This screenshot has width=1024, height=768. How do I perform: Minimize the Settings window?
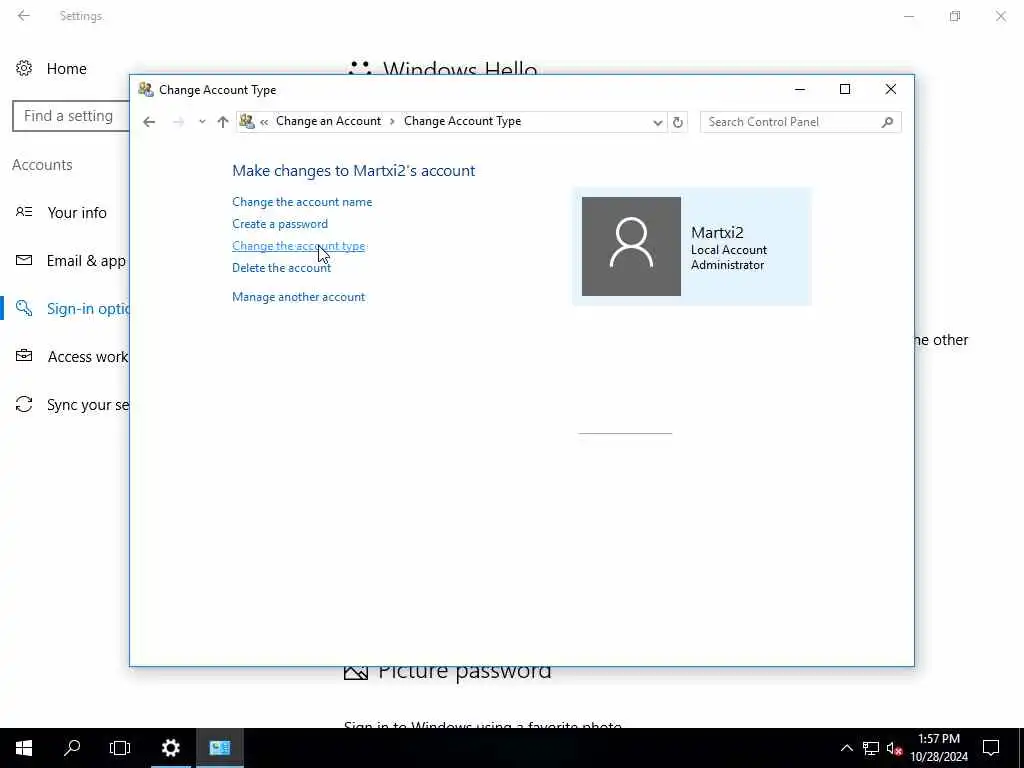pos(908,16)
